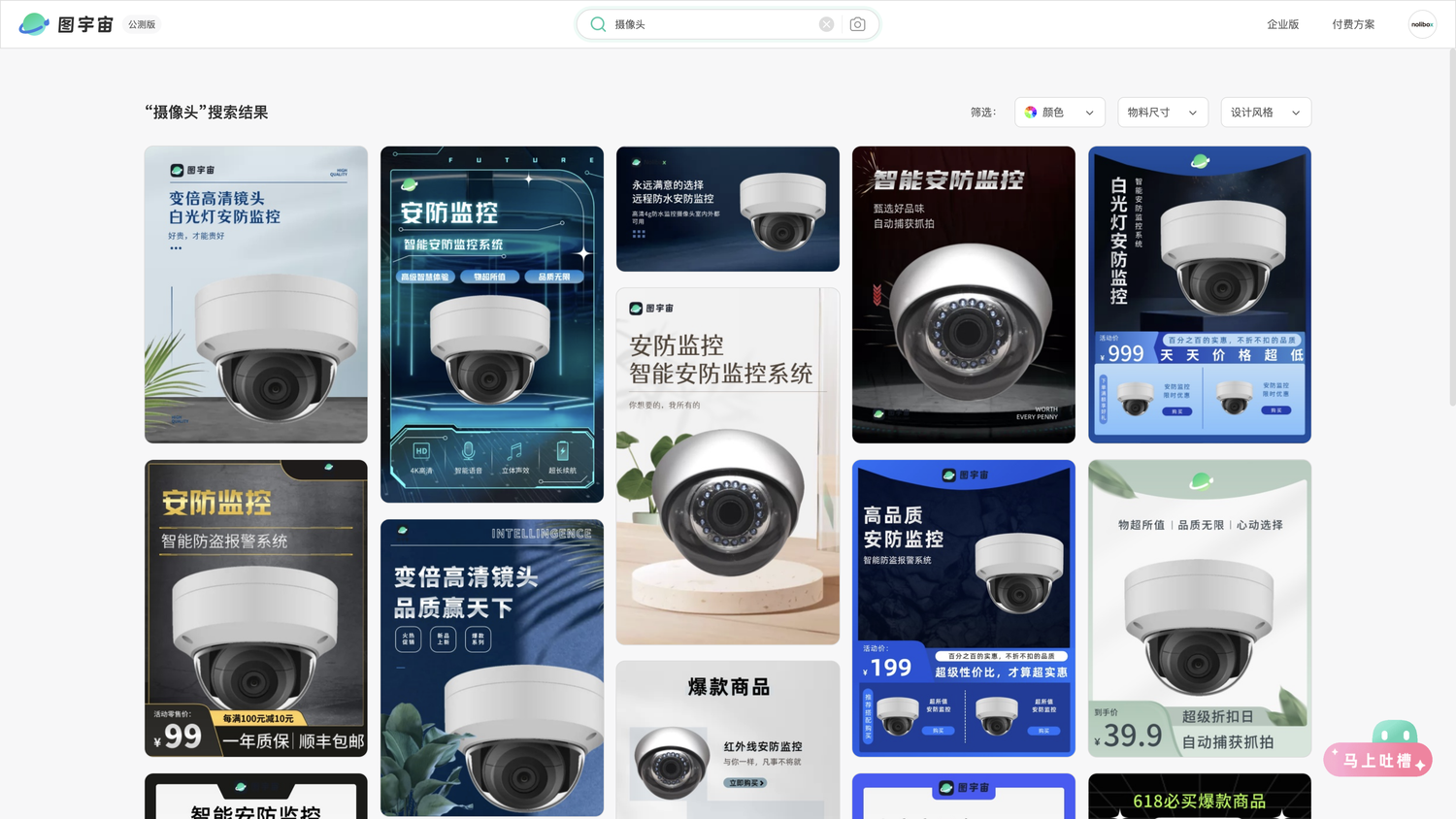Open 变倍高清镜头 白光灯安防监控 template
This screenshot has height=819, width=1456.
click(256, 295)
